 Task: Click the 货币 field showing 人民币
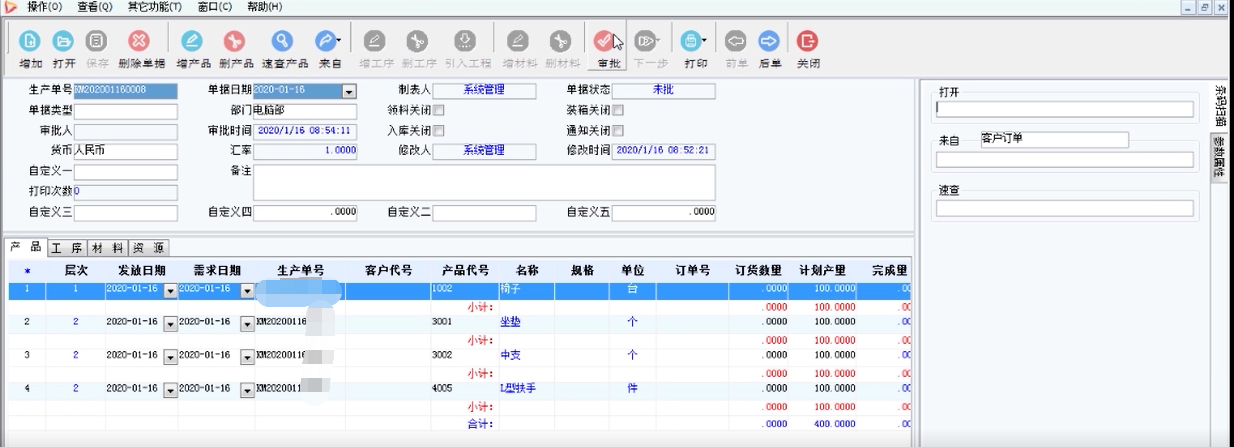coord(126,151)
